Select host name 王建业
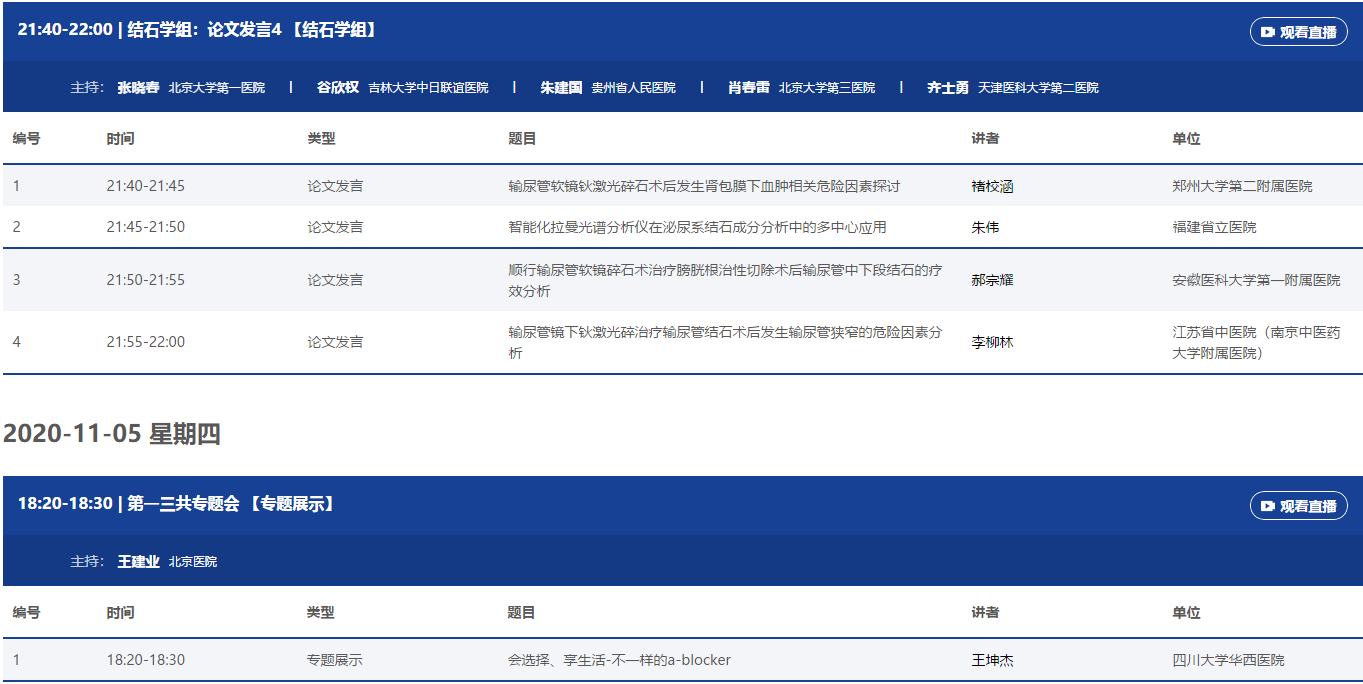The width and height of the screenshot is (1363, 684). click(x=138, y=562)
